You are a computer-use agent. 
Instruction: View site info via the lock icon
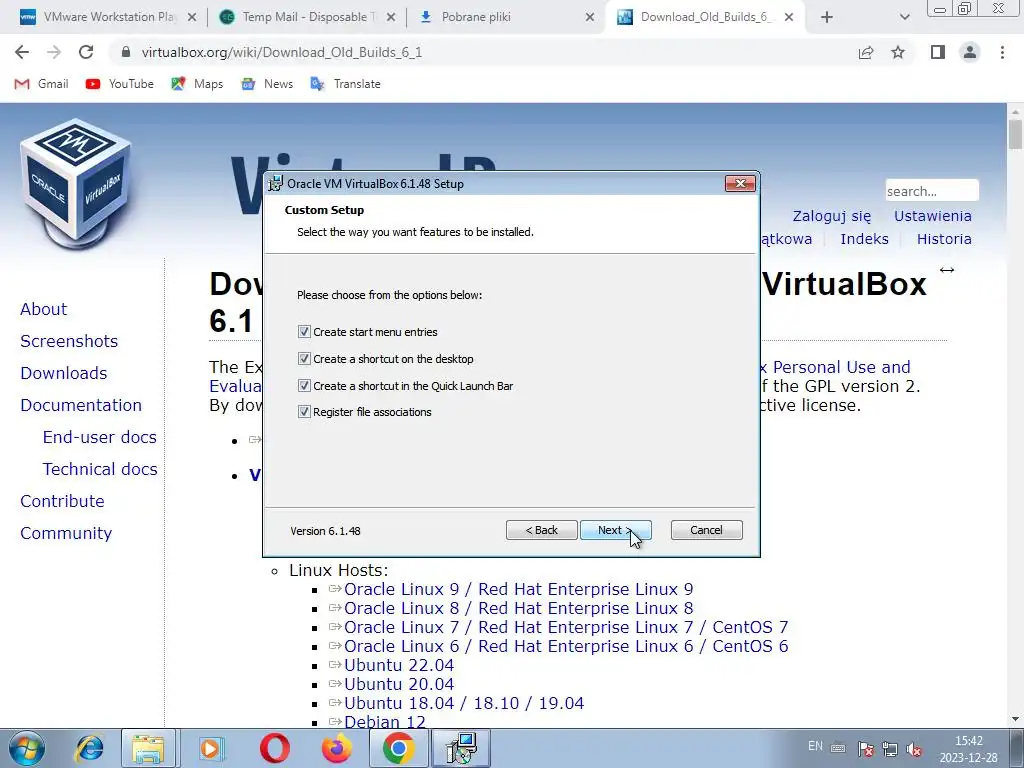(127, 52)
